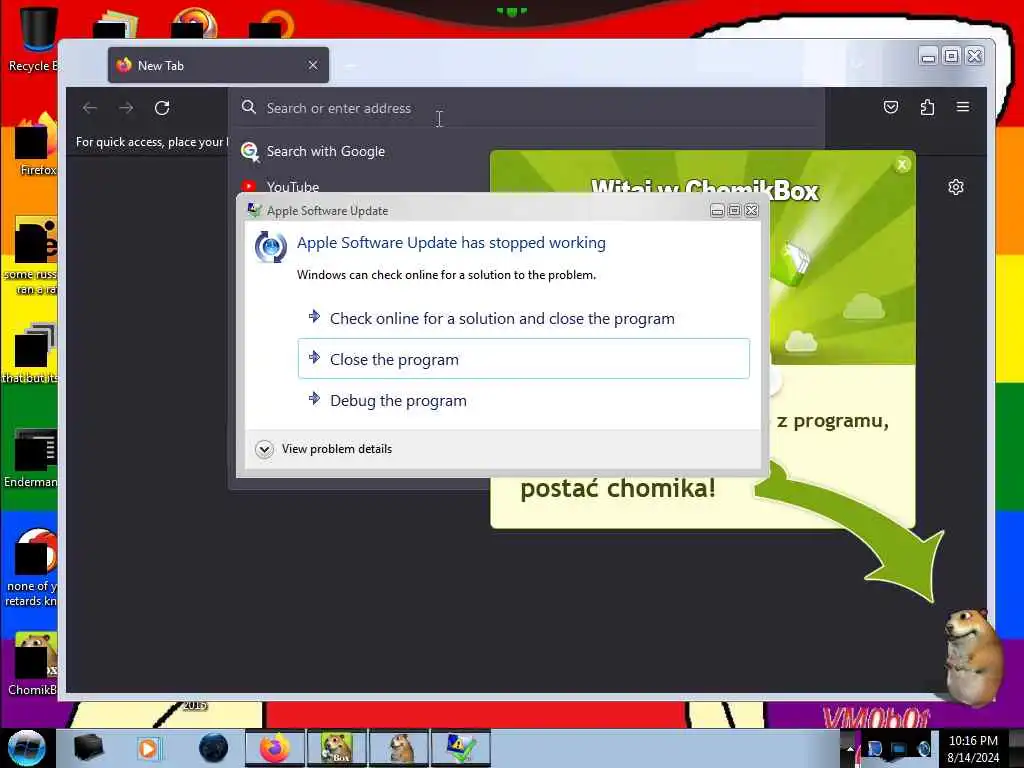Click the system tray volume icon

(x=923, y=749)
